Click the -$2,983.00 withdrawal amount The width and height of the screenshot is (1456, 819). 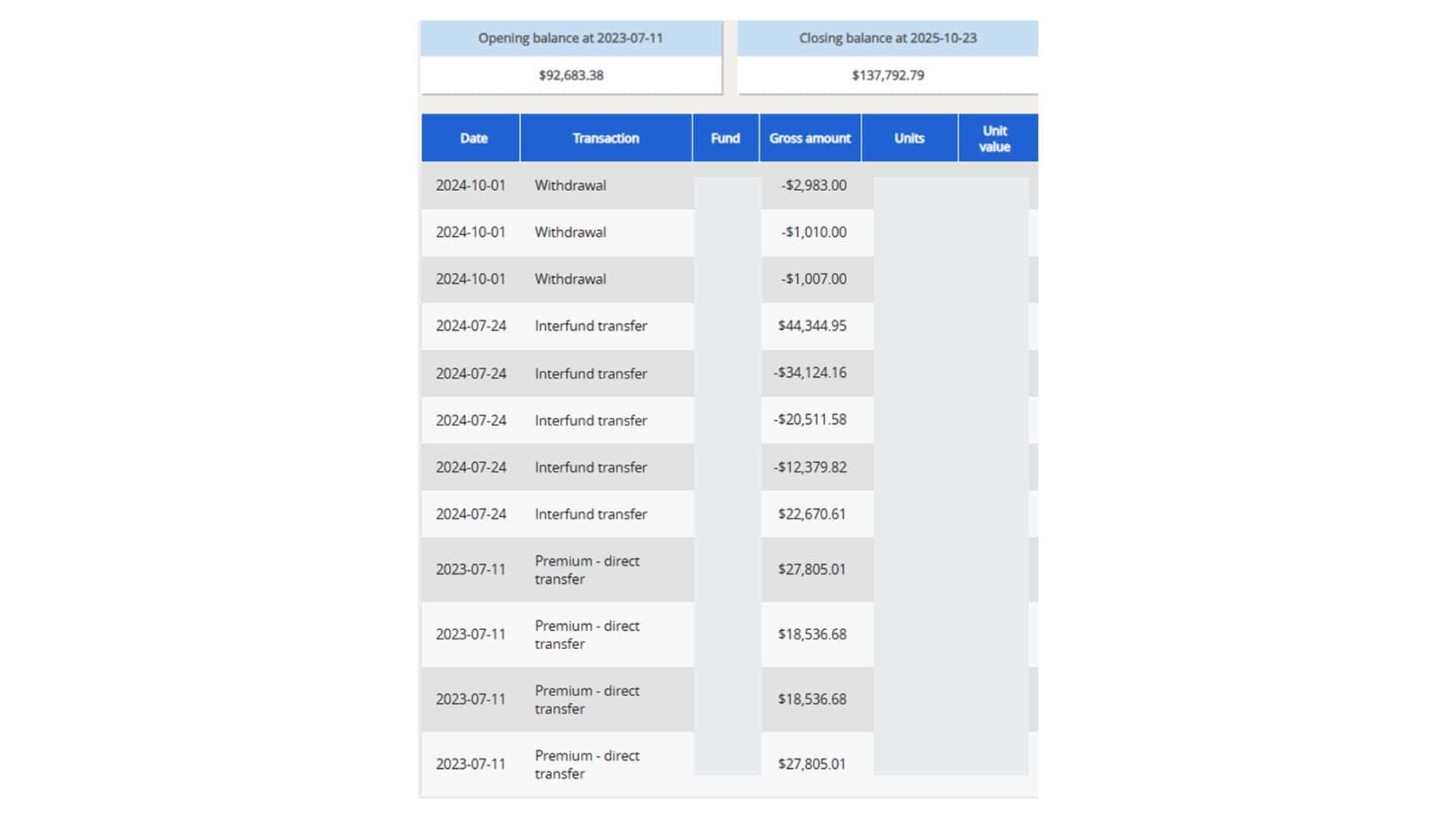click(814, 185)
